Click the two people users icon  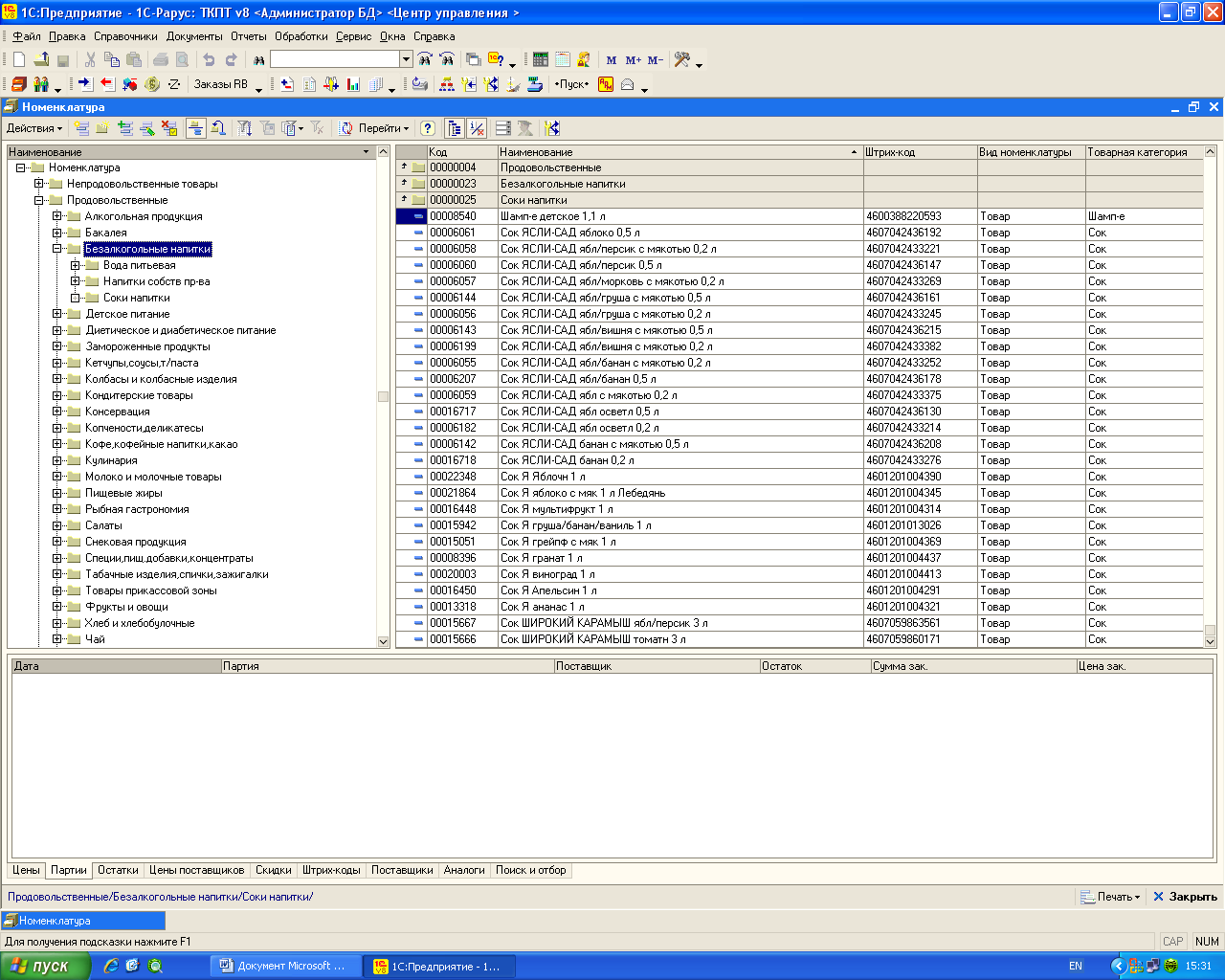[x=41, y=84]
